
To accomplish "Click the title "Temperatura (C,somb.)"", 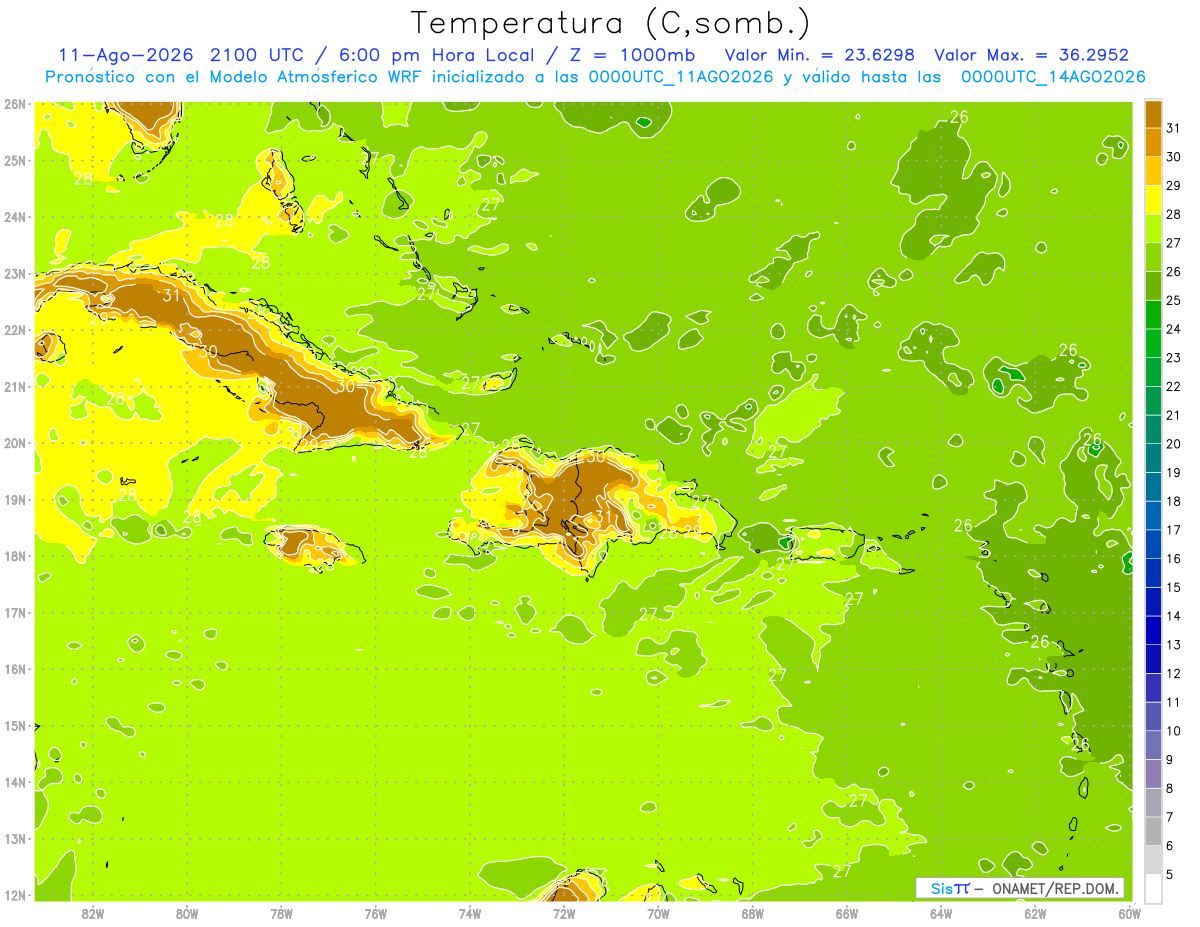I will click(611, 24).
